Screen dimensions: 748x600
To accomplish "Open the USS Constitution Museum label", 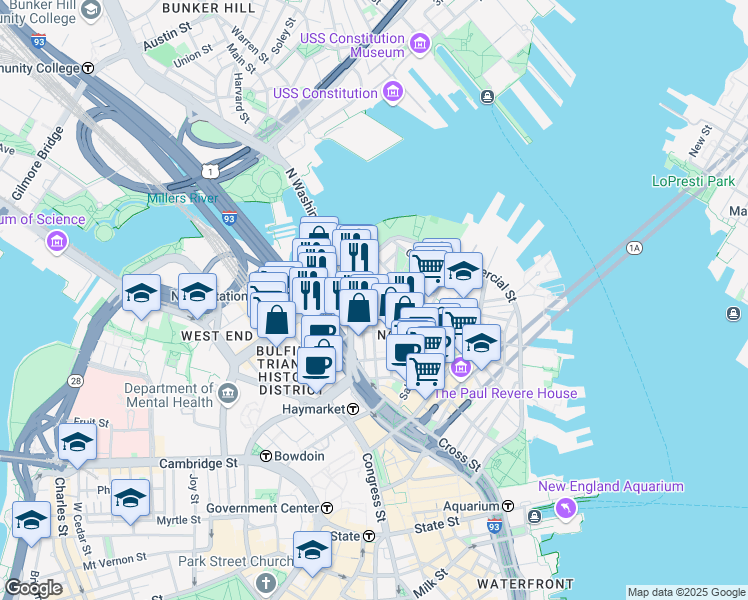I will tap(353, 45).
